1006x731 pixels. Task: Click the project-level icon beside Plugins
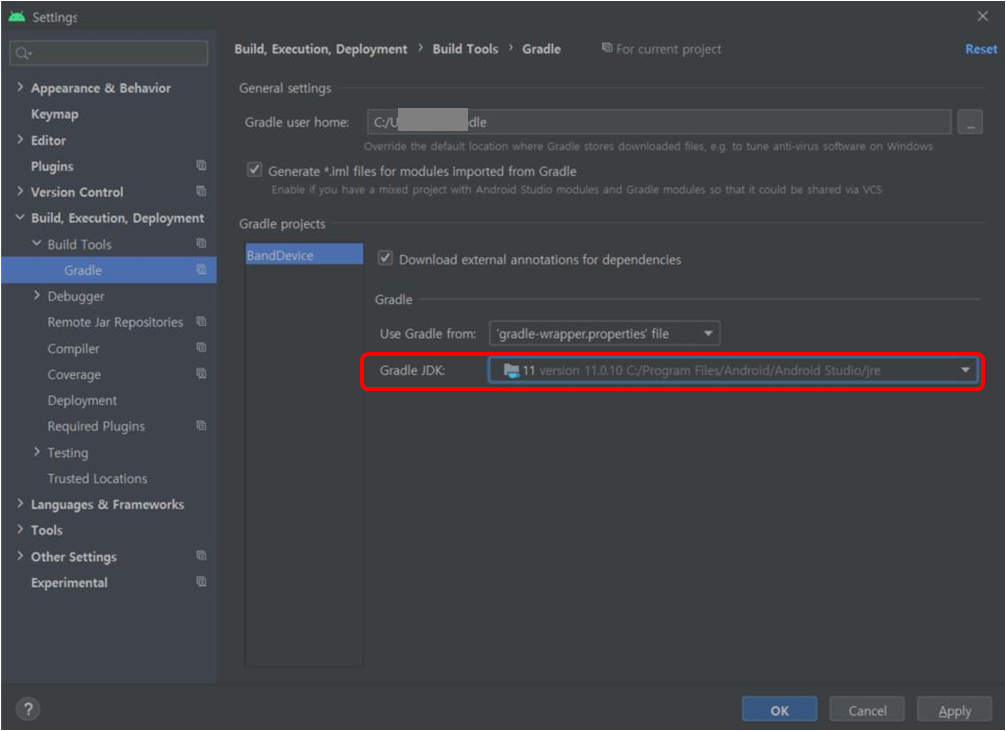pyautogui.click(x=201, y=166)
